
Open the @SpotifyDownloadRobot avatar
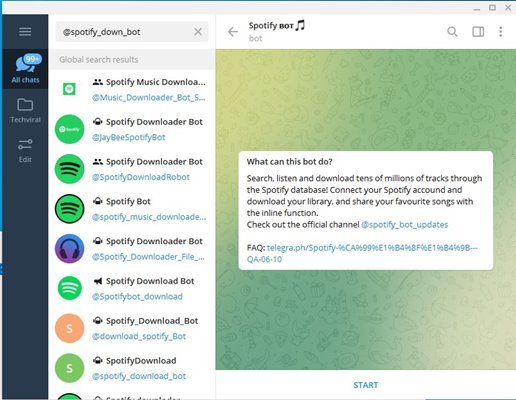(x=69, y=169)
